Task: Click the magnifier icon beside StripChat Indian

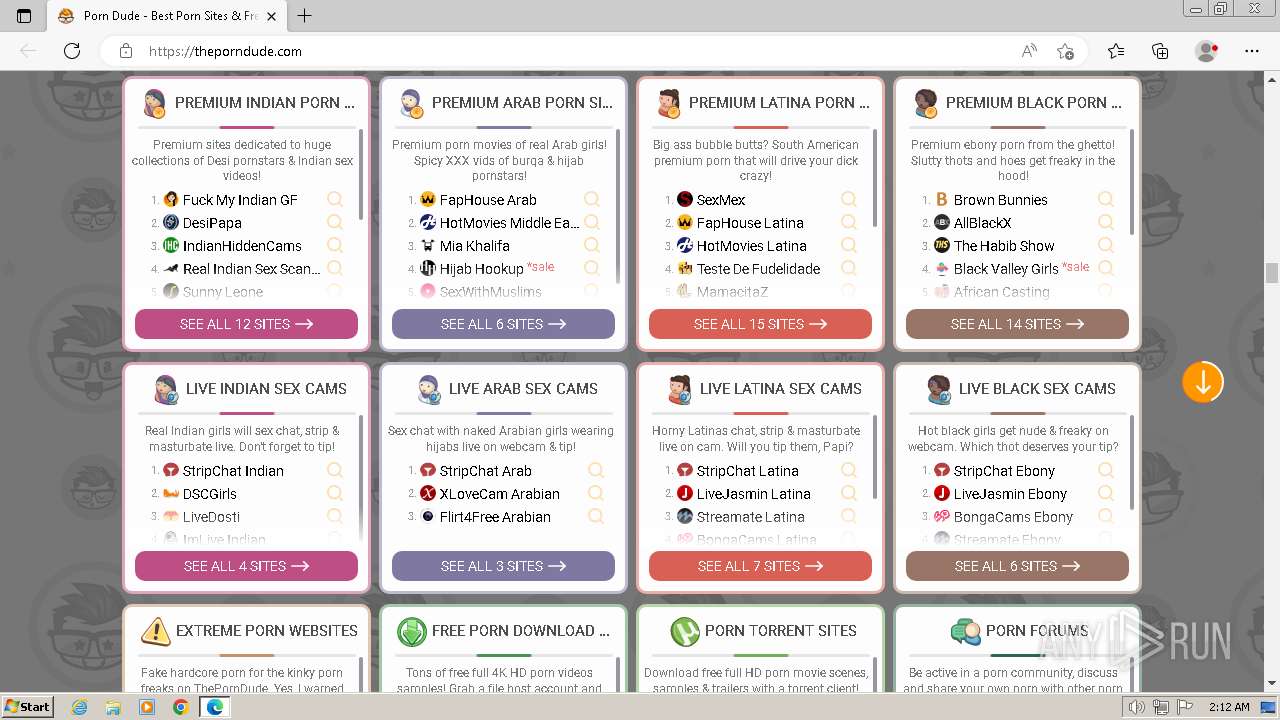Action: coord(335,470)
